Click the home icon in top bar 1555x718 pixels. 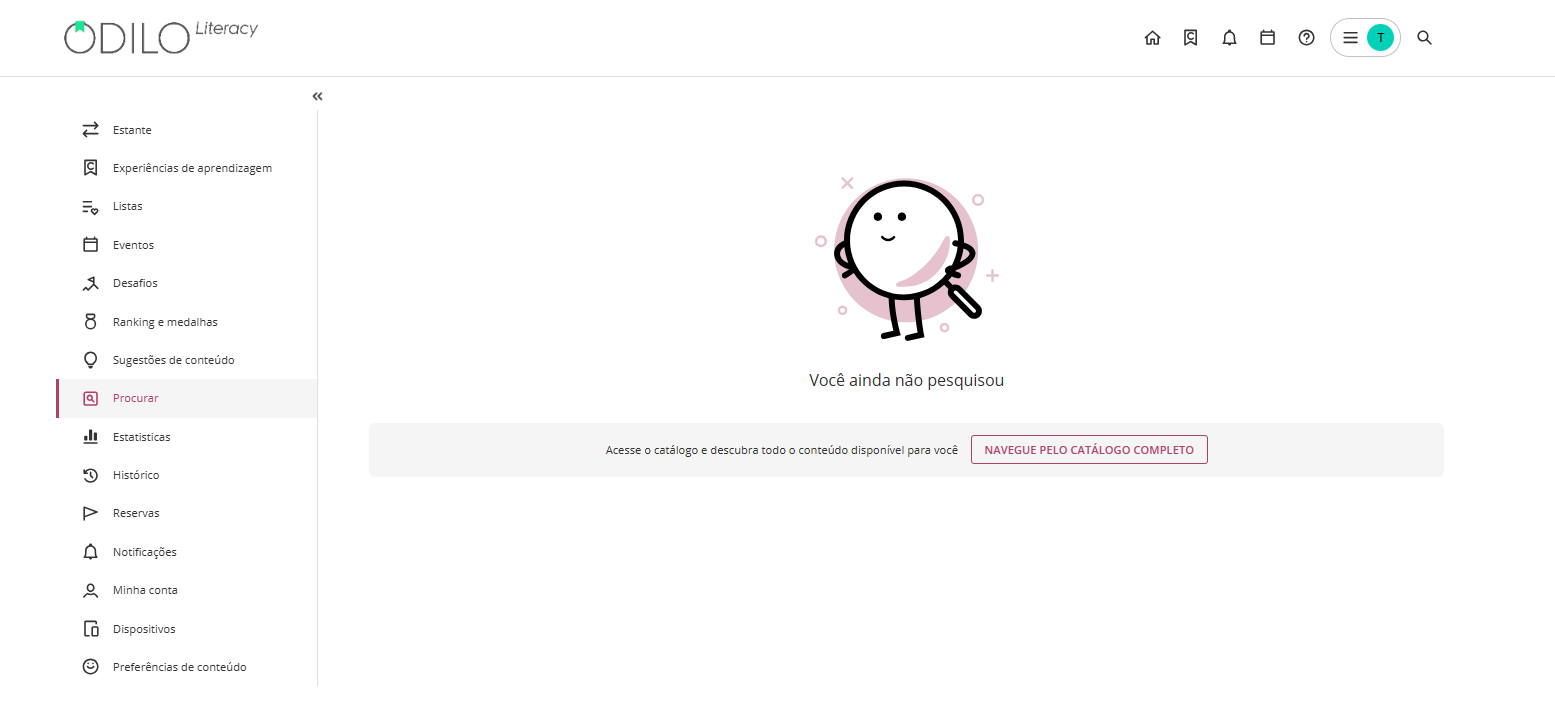point(1152,38)
